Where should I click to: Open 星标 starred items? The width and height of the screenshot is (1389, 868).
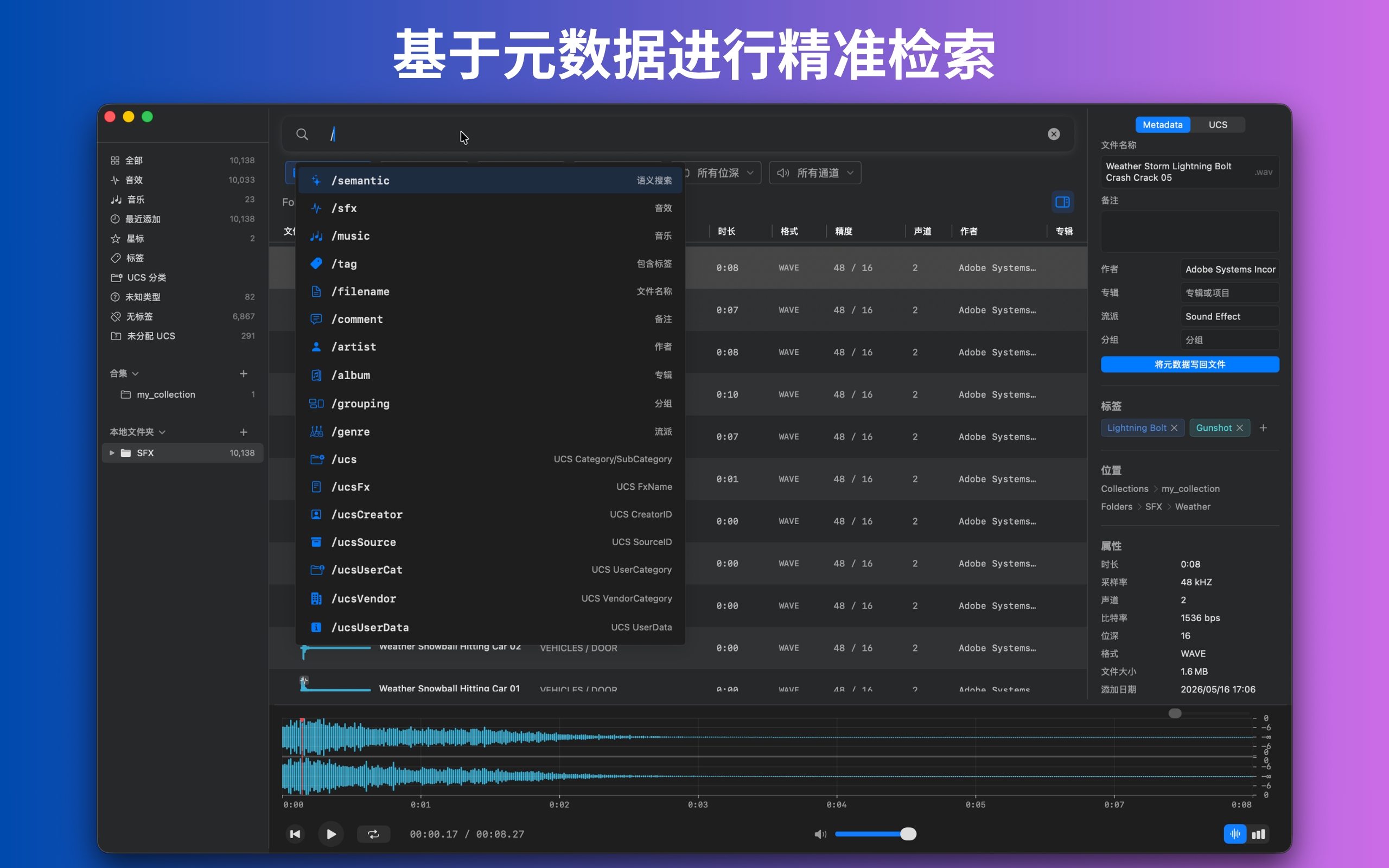[x=182, y=238]
